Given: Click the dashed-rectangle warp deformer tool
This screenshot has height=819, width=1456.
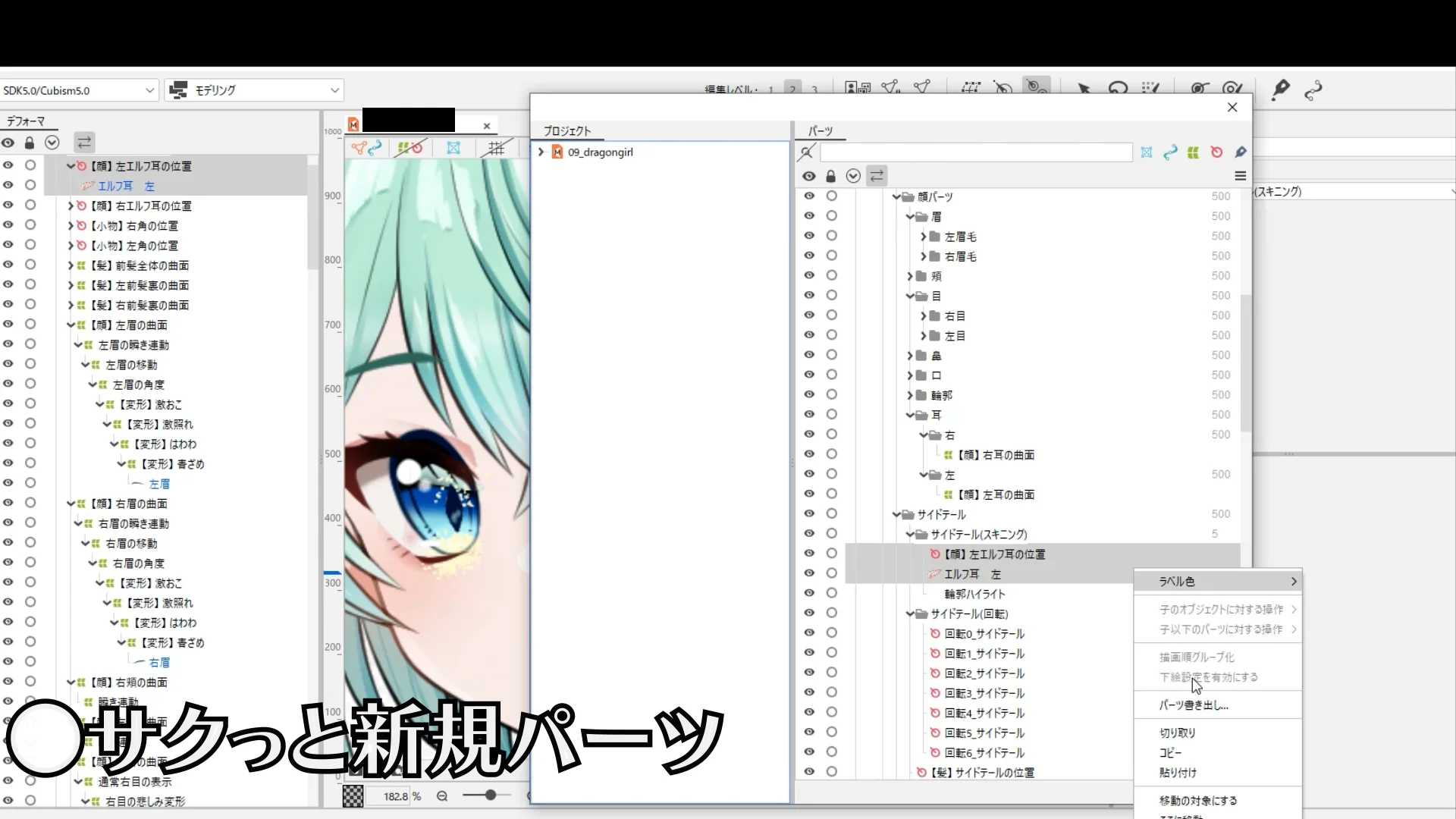Looking at the screenshot, I should pos(971,89).
